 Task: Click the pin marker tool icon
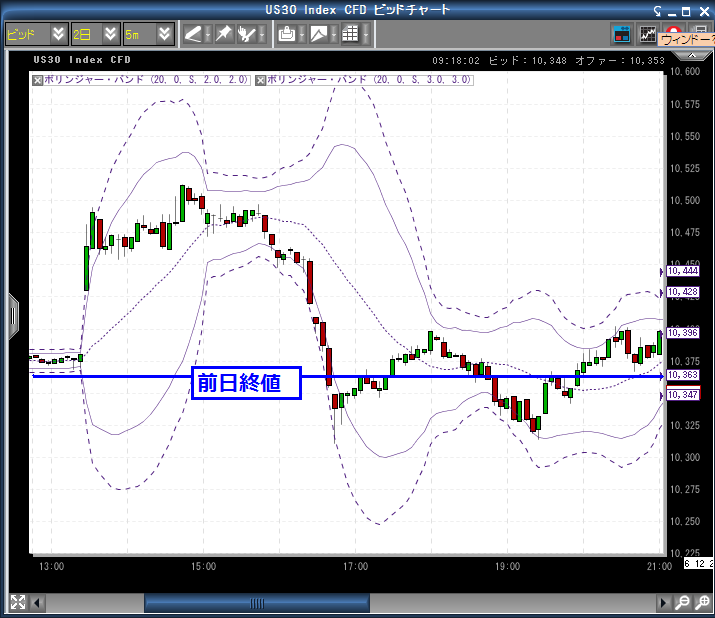(224, 33)
